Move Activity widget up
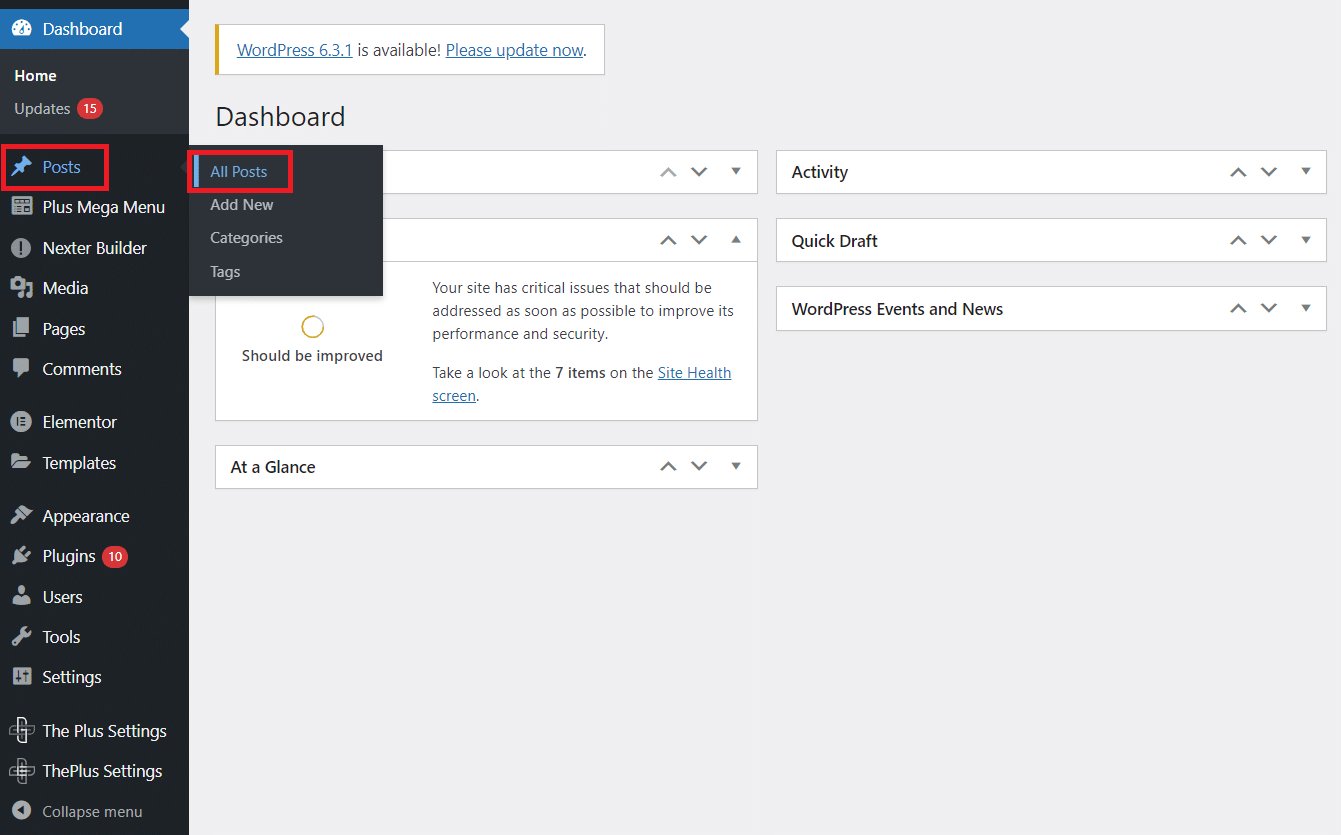 pos(1238,172)
